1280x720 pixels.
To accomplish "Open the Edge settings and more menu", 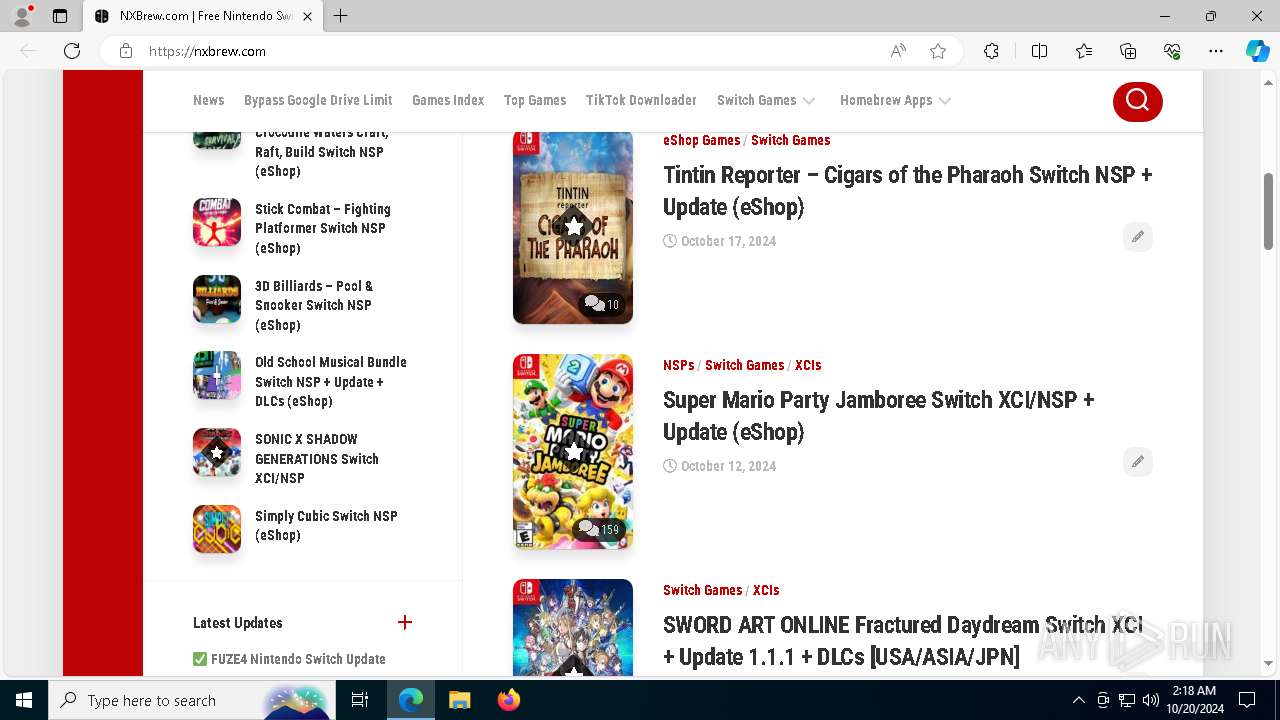I will click(1216, 51).
